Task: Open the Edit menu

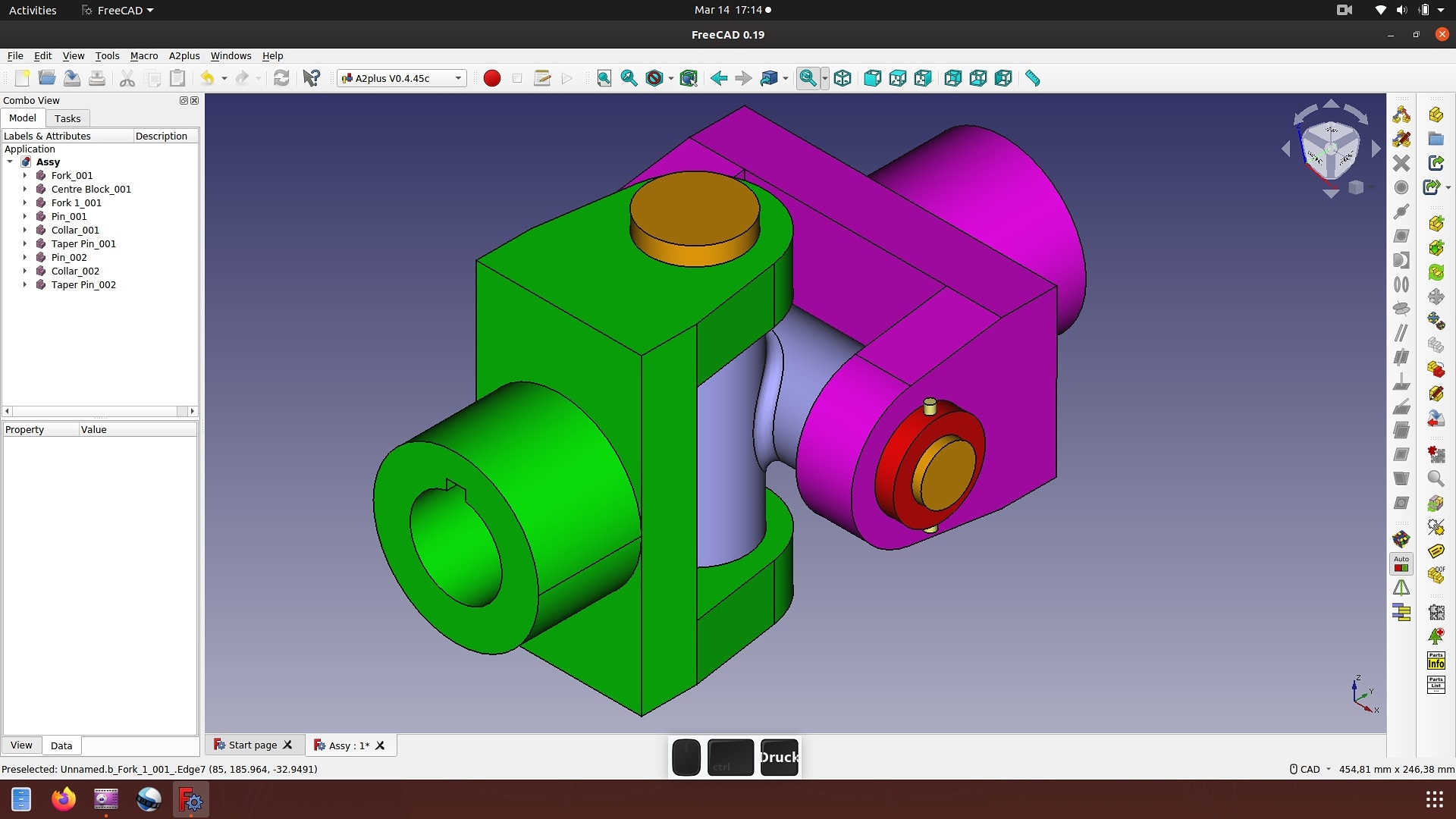Action: 42,55
